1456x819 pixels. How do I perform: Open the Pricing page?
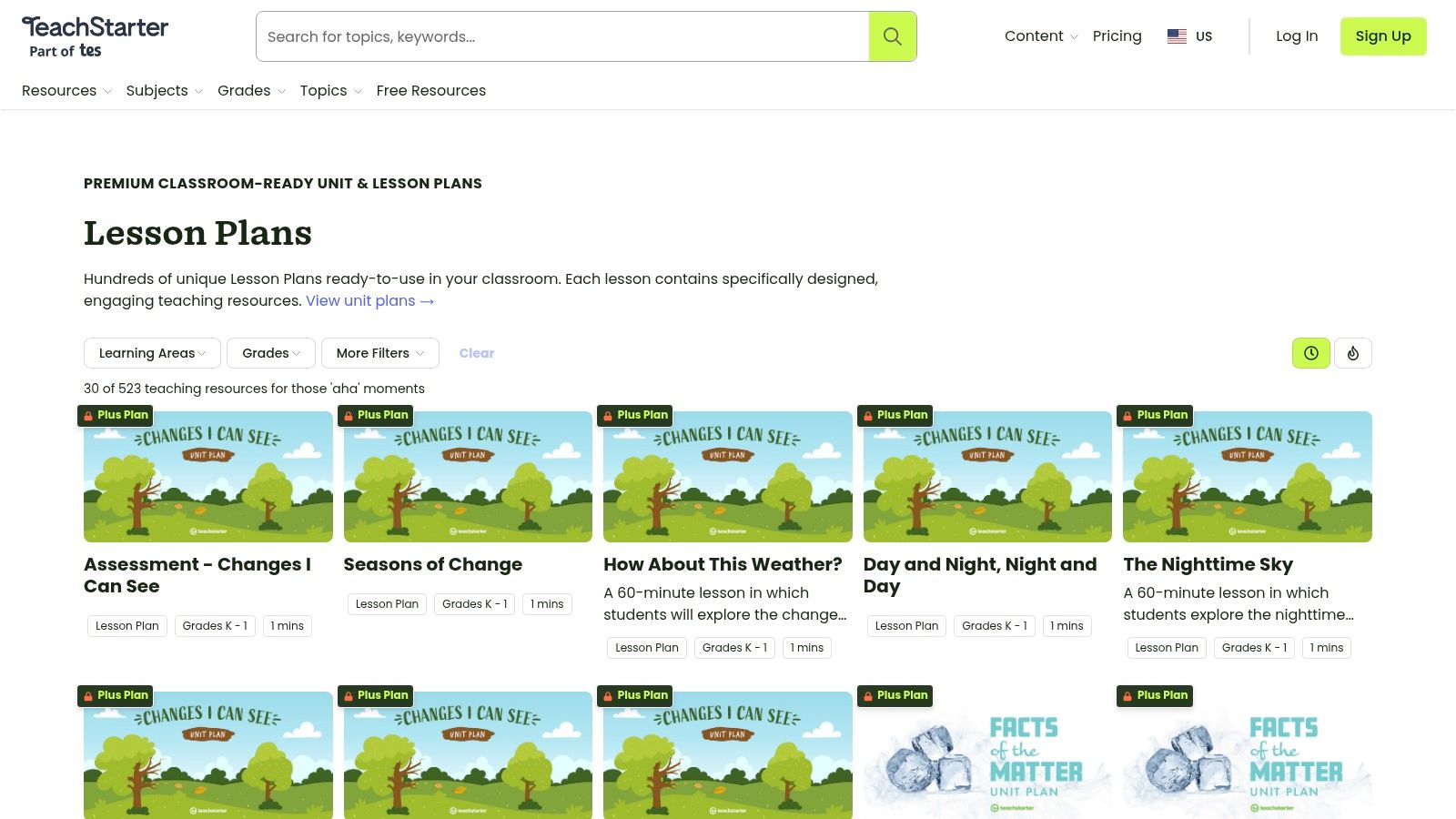1117,36
